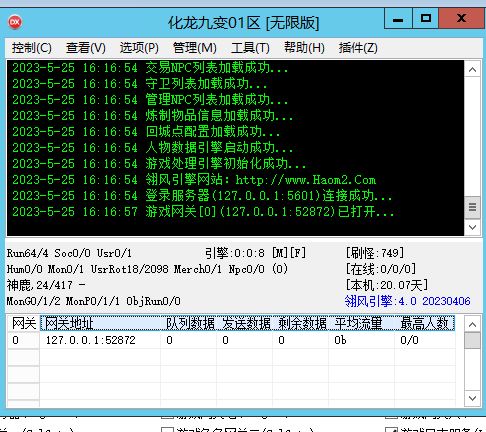Click the log line 游戏处理引擎初始化成功

point(159,164)
